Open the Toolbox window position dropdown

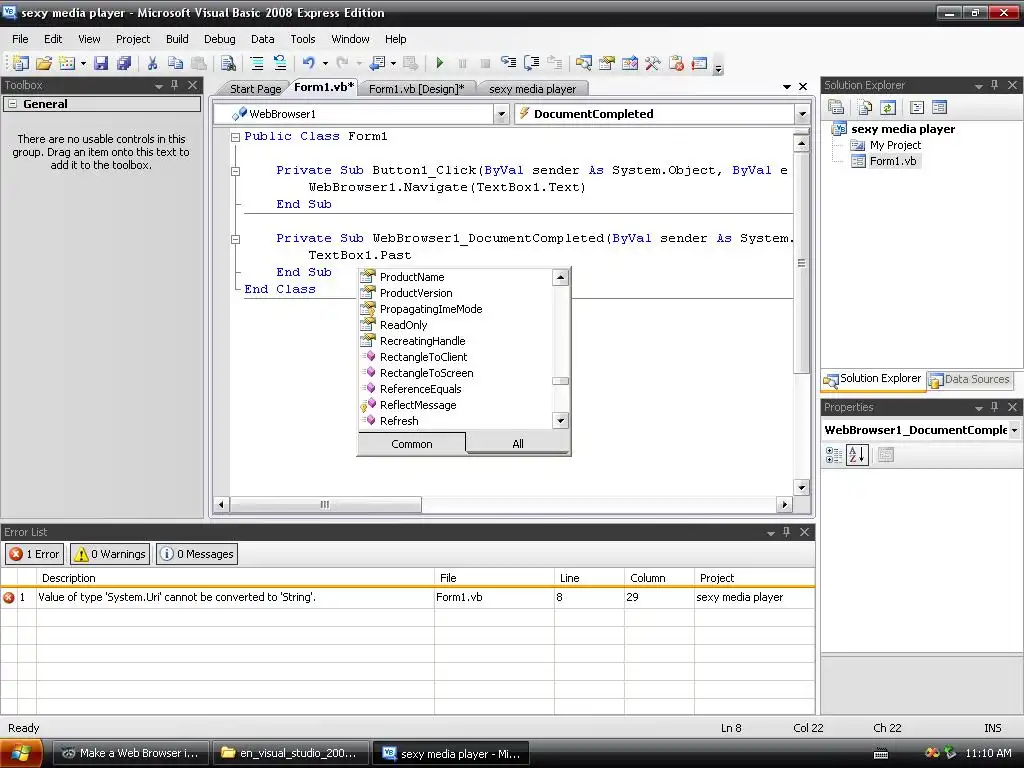pyautogui.click(x=158, y=86)
